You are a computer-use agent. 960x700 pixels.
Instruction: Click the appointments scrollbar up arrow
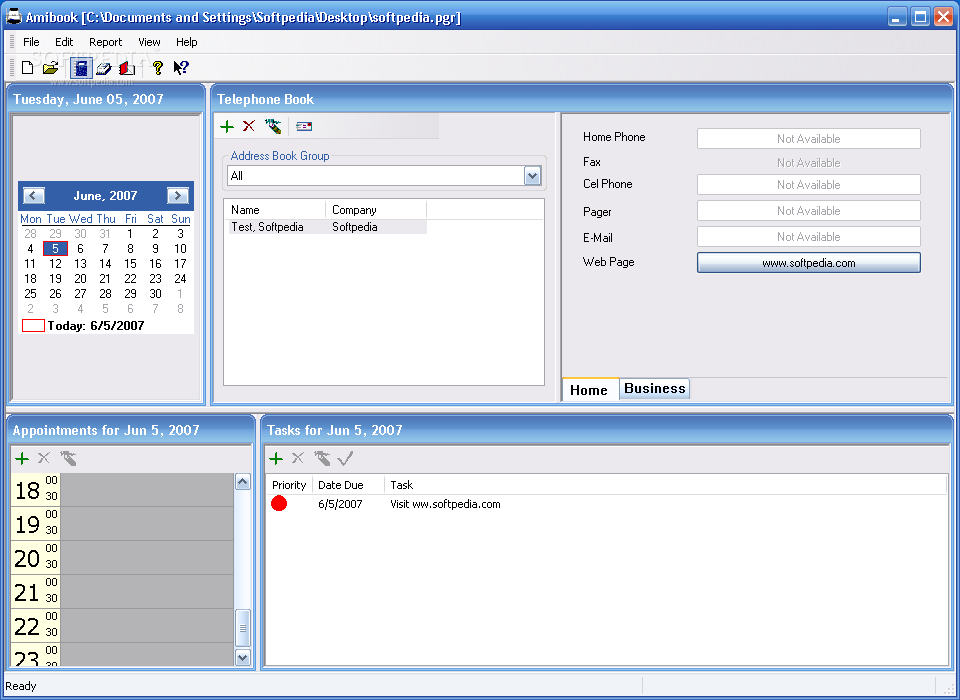pos(243,482)
